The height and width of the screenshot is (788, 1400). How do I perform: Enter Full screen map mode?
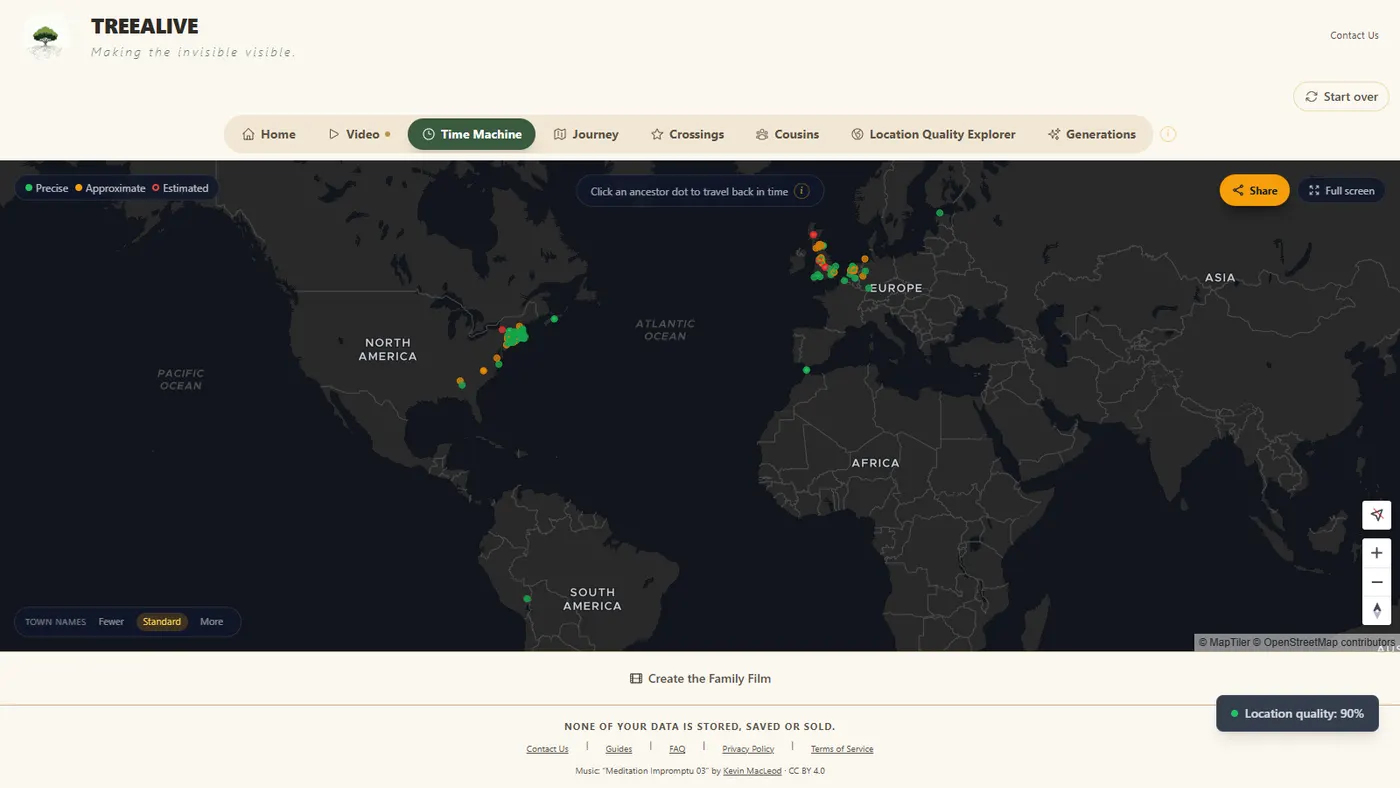pyautogui.click(x=1341, y=190)
